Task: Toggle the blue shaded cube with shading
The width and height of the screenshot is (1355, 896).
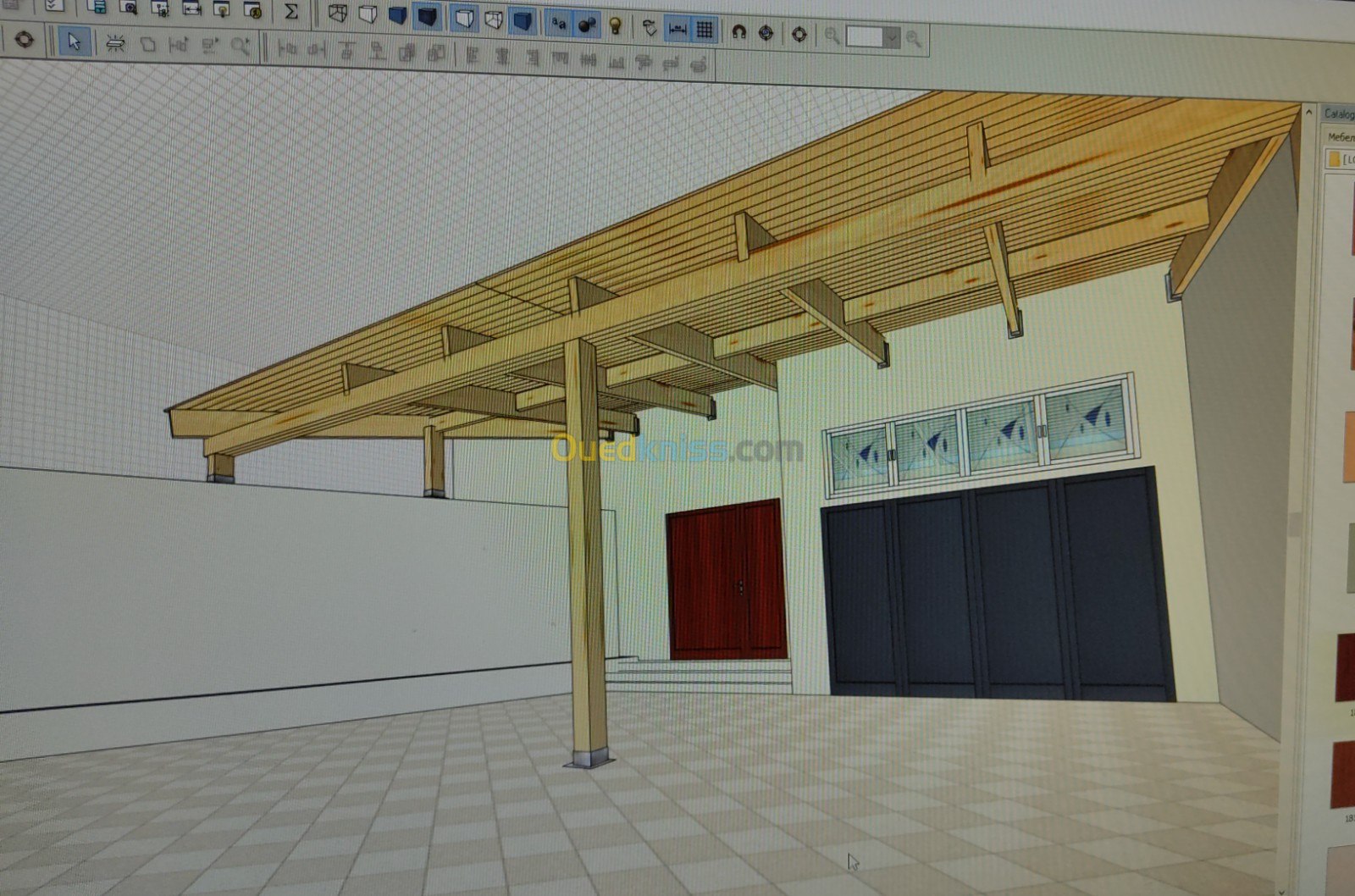Action: pyautogui.click(x=523, y=21)
